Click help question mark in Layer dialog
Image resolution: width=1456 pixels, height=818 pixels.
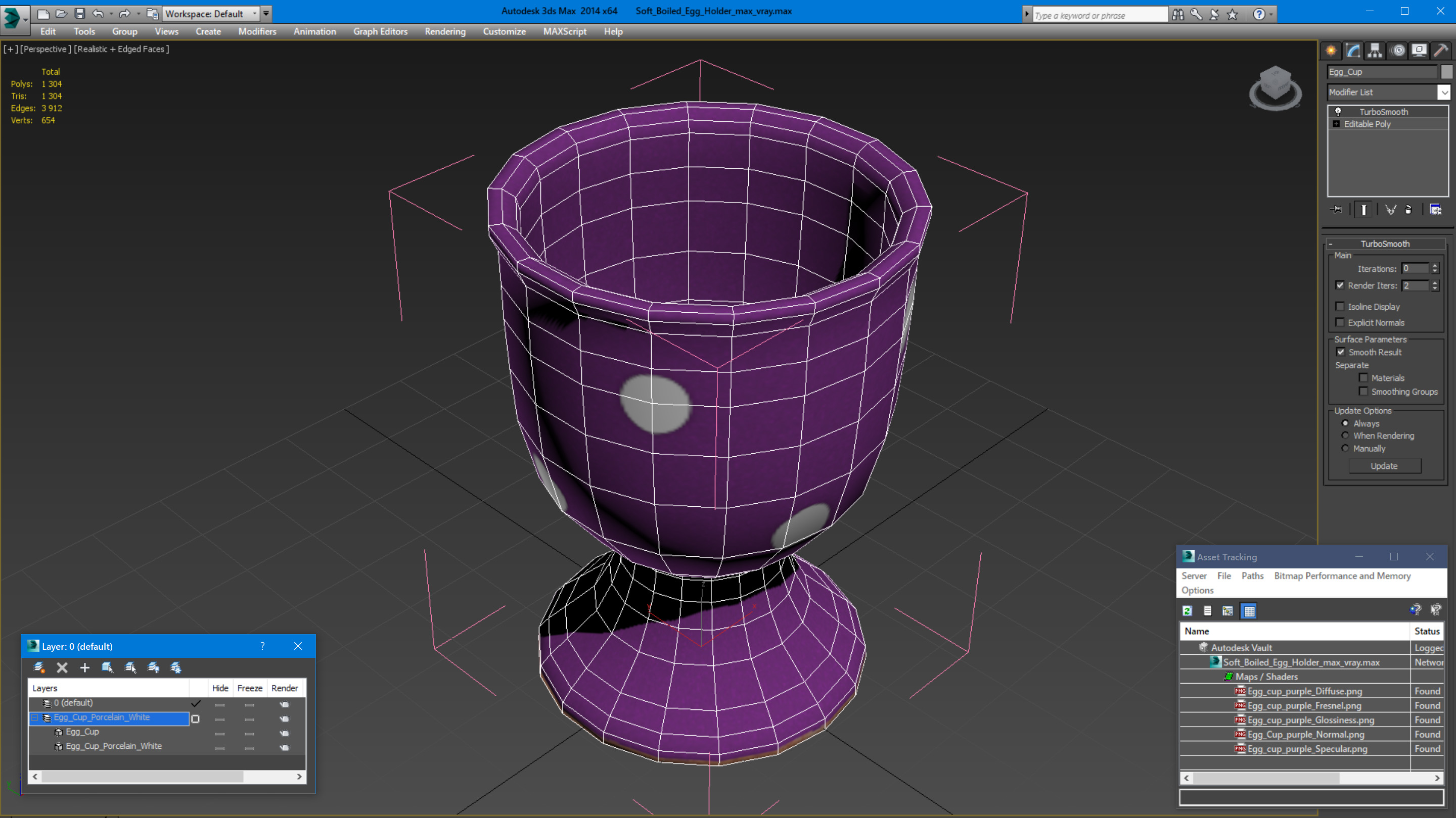(262, 646)
